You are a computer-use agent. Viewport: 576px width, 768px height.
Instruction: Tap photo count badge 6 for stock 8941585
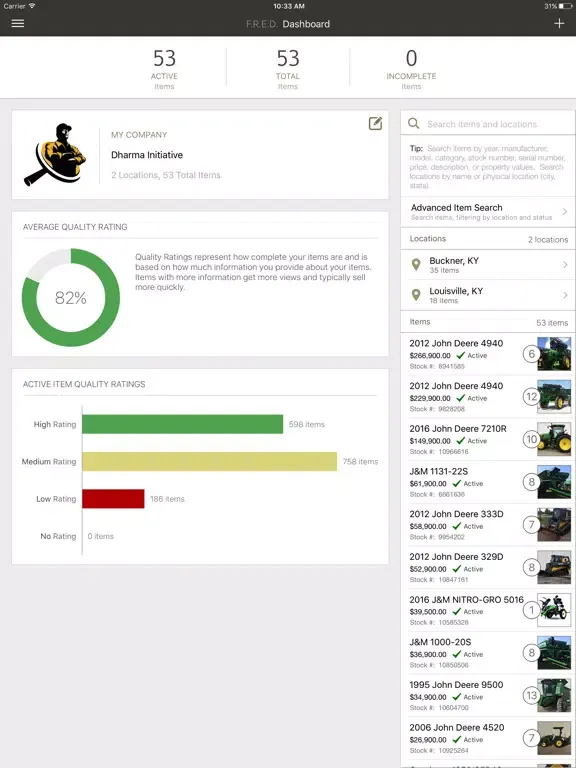[531, 354]
